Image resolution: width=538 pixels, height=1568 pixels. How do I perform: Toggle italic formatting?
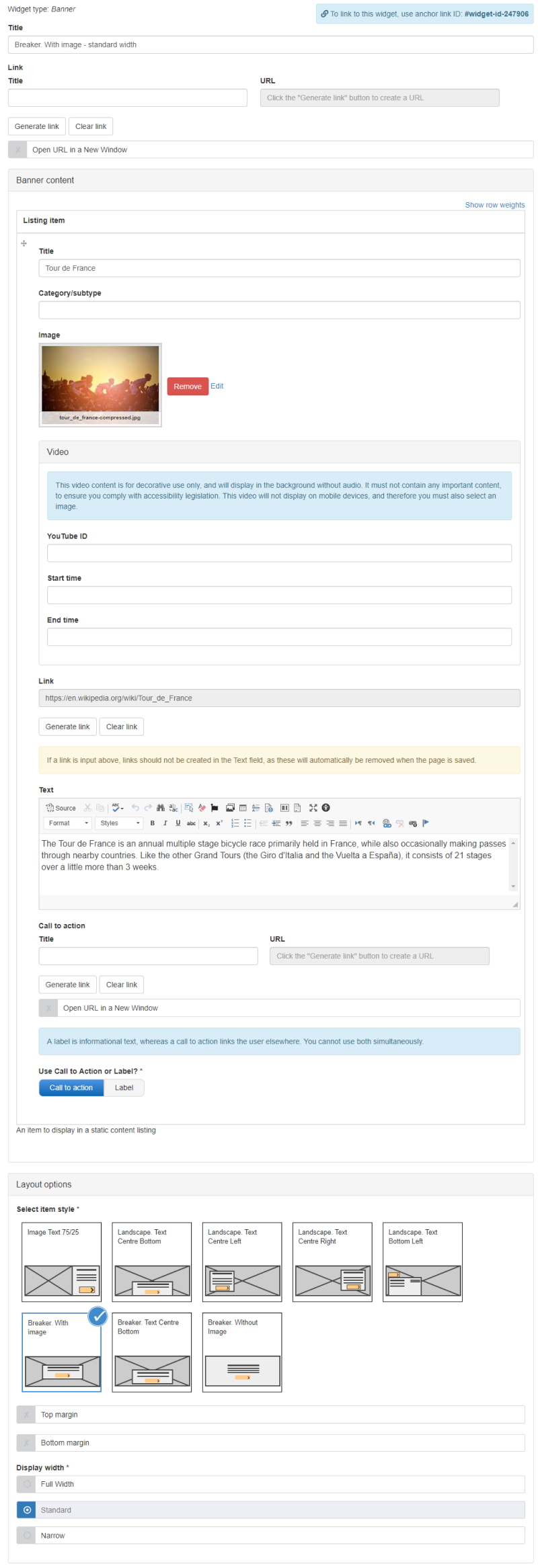coord(165,823)
